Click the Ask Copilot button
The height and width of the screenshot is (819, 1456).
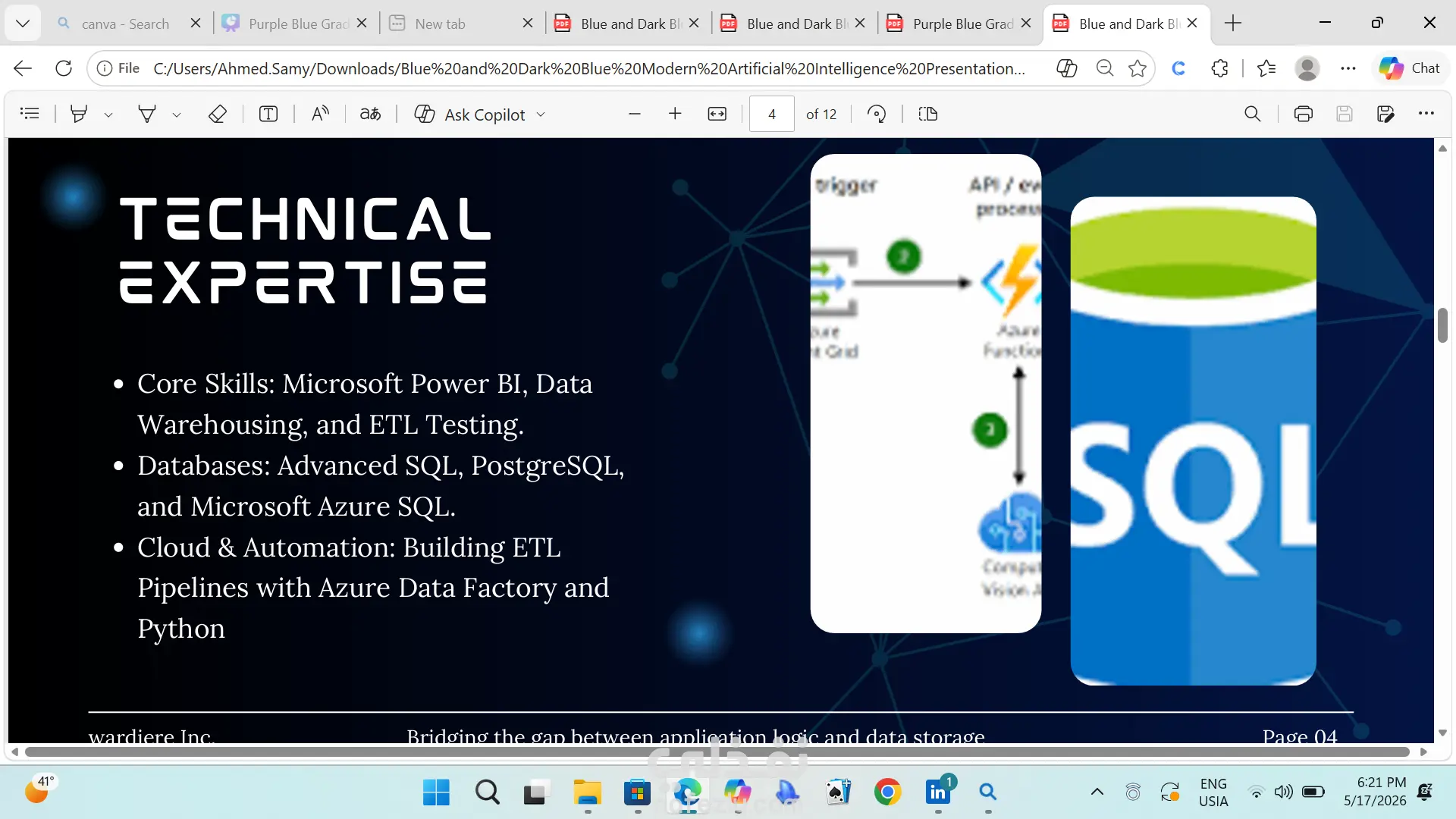click(470, 114)
